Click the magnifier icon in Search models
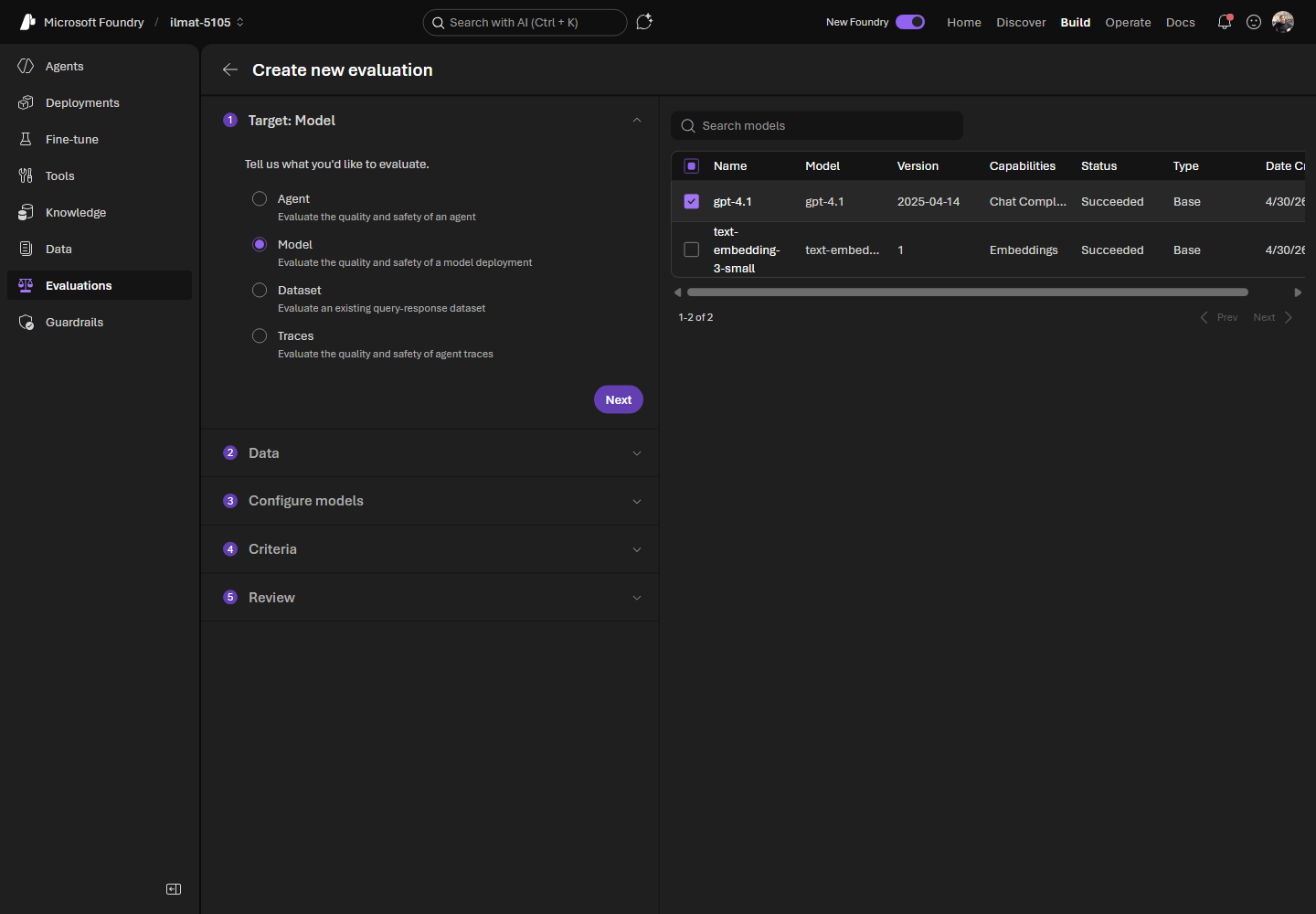The width and height of the screenshot is (1316, 914). pyautogui.click(x=688, y=126)
